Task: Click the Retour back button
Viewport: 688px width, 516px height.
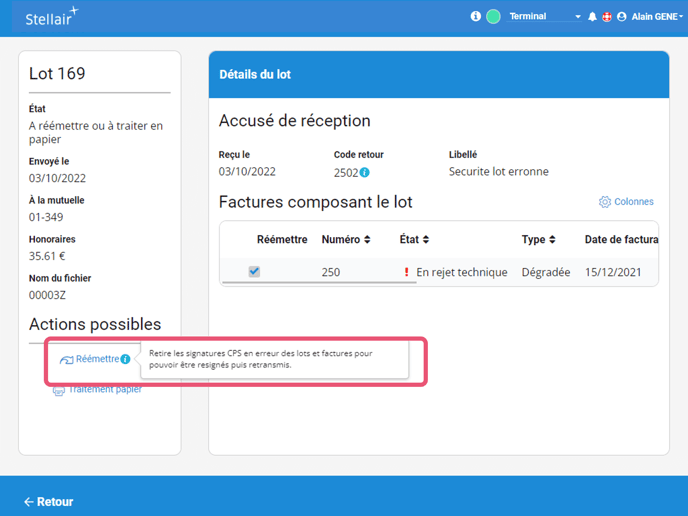Action: (49, 501)
